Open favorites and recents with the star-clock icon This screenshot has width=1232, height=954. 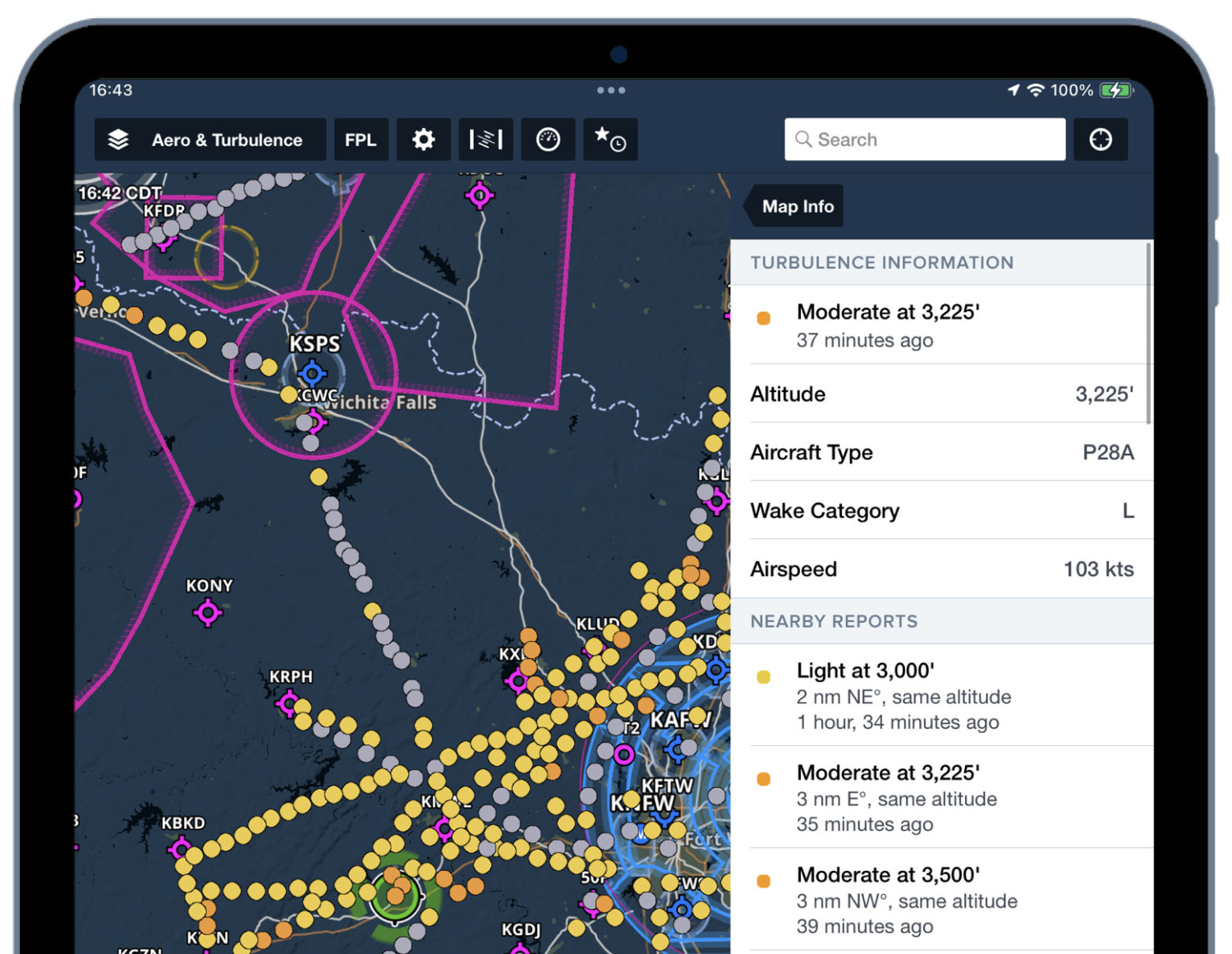[x=609, y=139]
